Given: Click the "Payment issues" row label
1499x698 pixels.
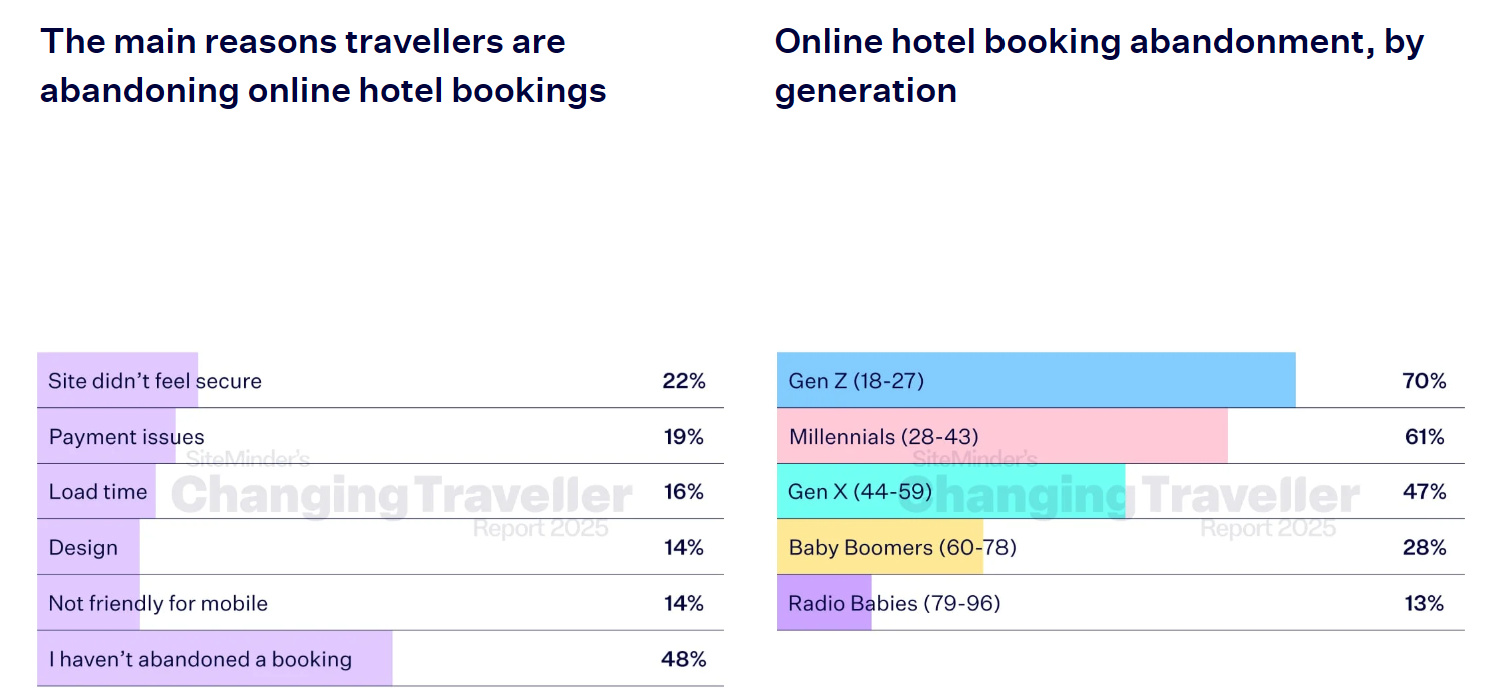Looking at the screenshot, I should (126, 437).
